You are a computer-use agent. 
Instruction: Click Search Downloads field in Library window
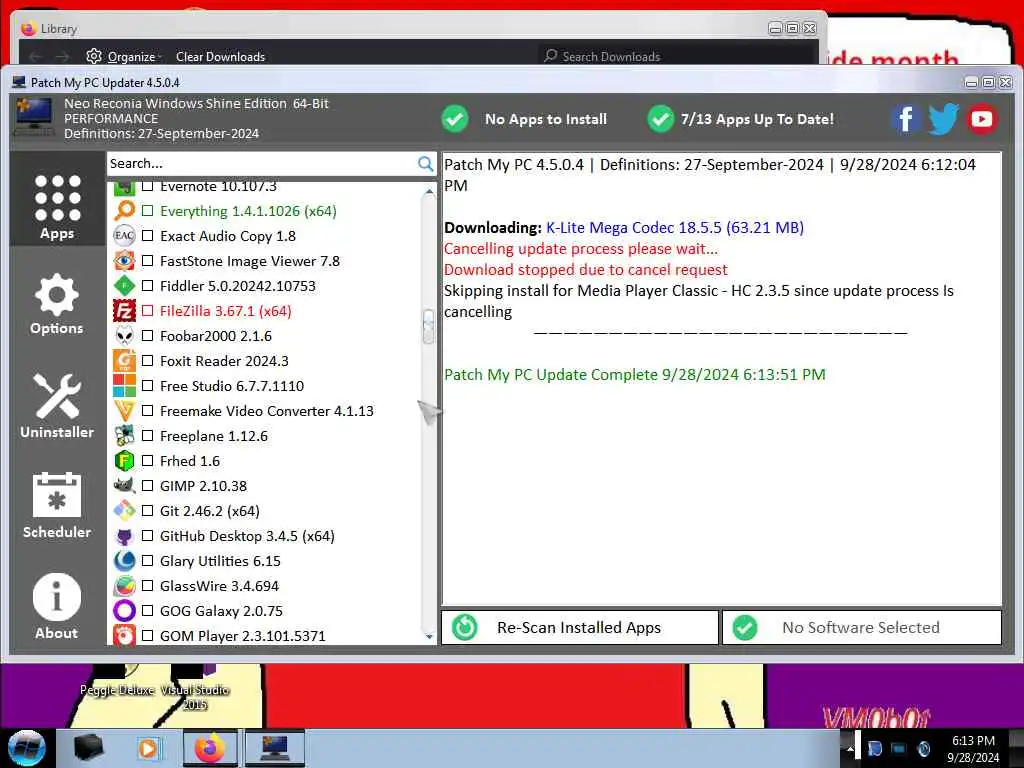pos(676,57)
